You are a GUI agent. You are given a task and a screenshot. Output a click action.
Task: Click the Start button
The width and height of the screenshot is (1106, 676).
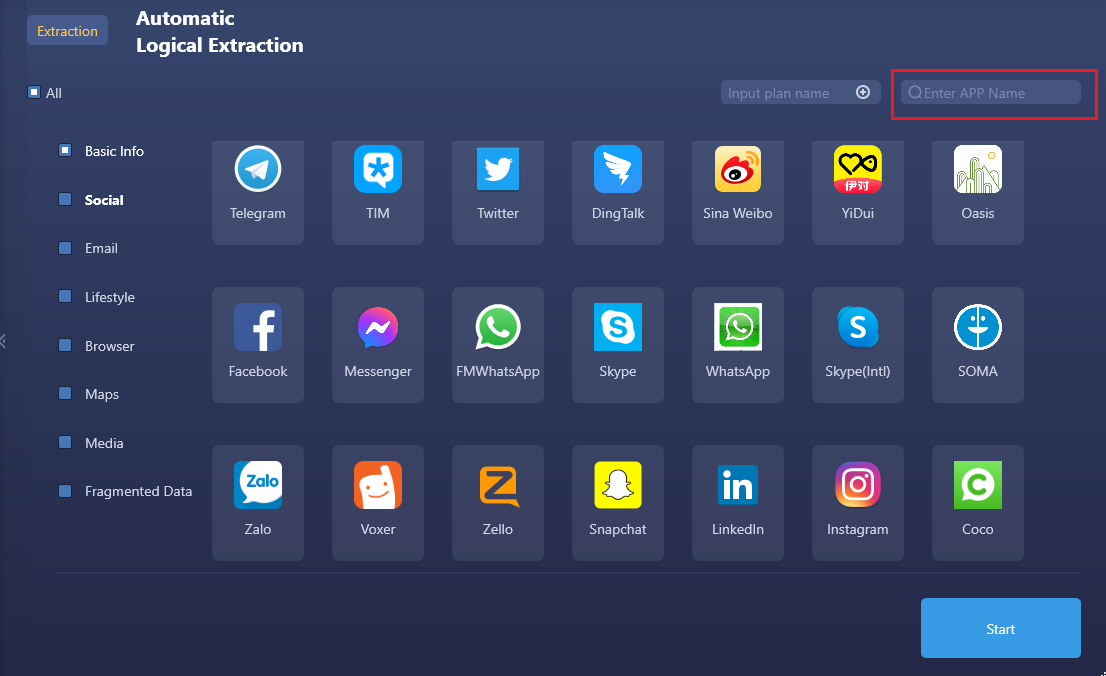pyautogui.click(x=1000, y=628)
